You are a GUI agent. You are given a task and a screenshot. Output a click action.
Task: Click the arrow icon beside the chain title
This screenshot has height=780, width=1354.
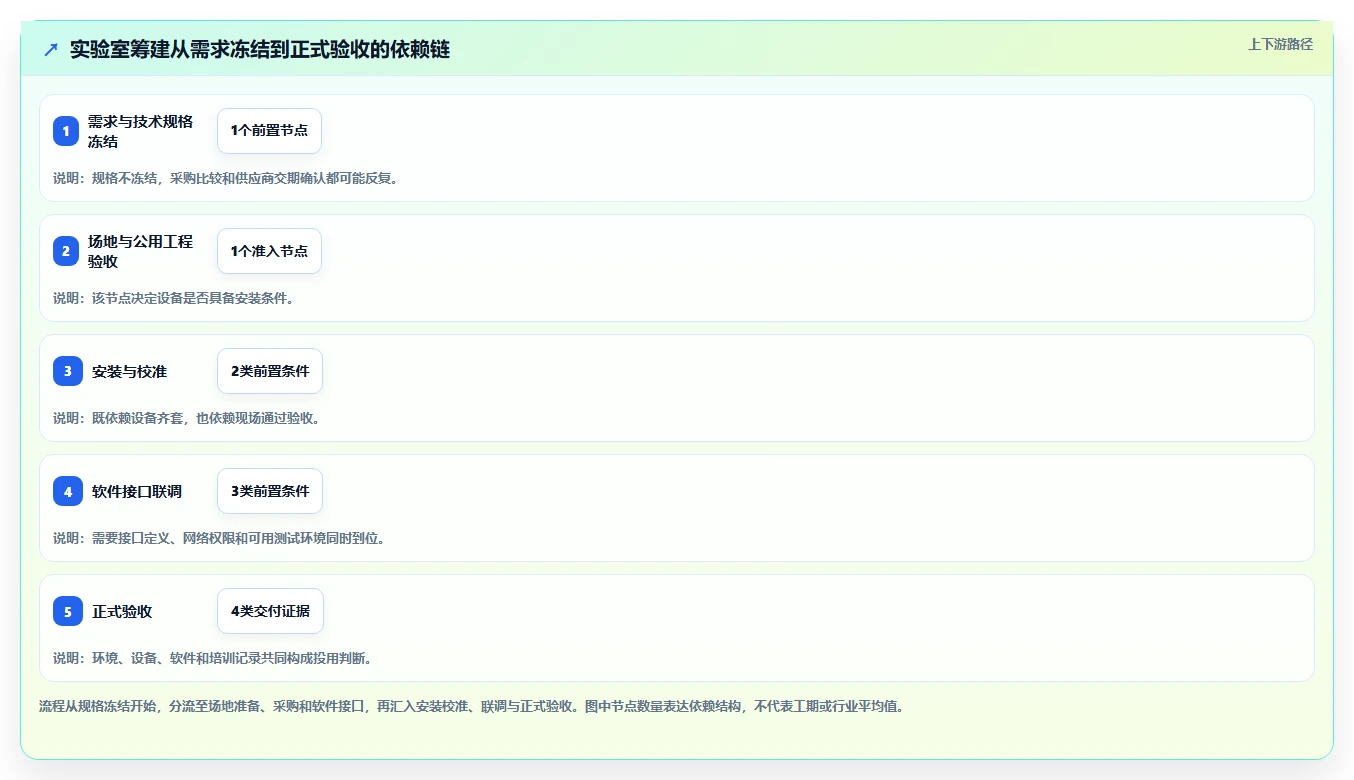(51, 49)
